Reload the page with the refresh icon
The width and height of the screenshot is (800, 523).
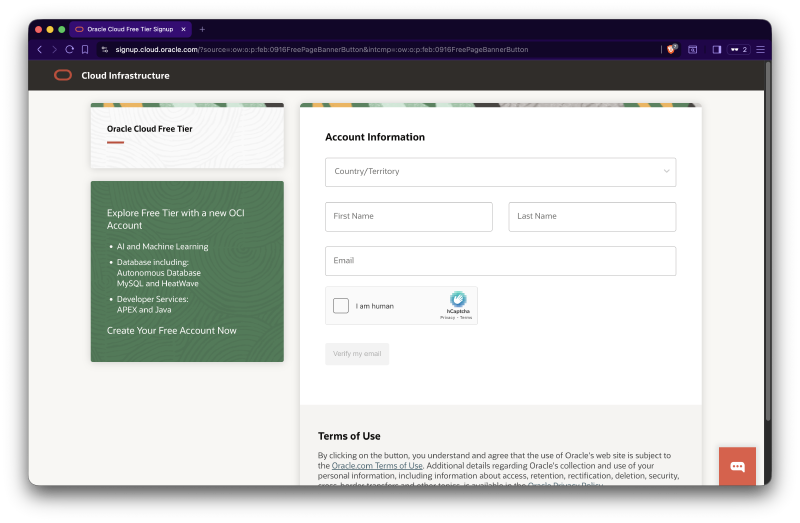70,49
